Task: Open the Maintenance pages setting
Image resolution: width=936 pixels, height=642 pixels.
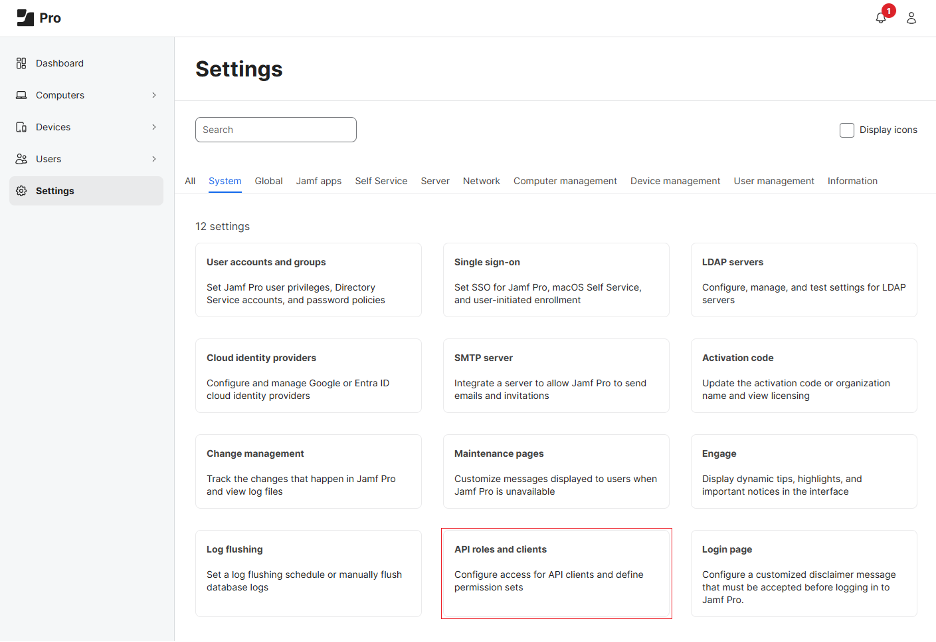Action: (x=556, y=472)
